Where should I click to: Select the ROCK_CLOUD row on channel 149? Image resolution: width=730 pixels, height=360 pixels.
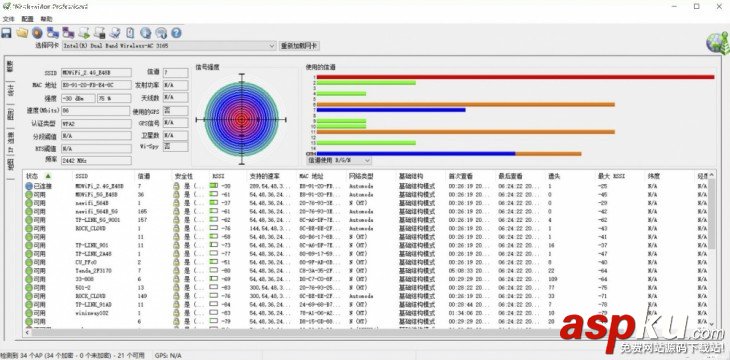click(365, 296)
